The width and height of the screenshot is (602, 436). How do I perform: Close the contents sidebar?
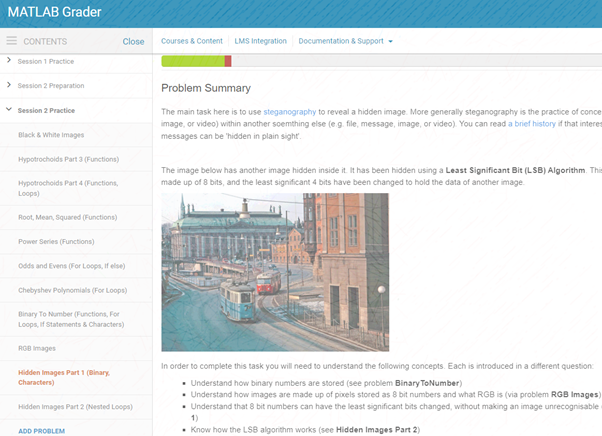(133, 41)
